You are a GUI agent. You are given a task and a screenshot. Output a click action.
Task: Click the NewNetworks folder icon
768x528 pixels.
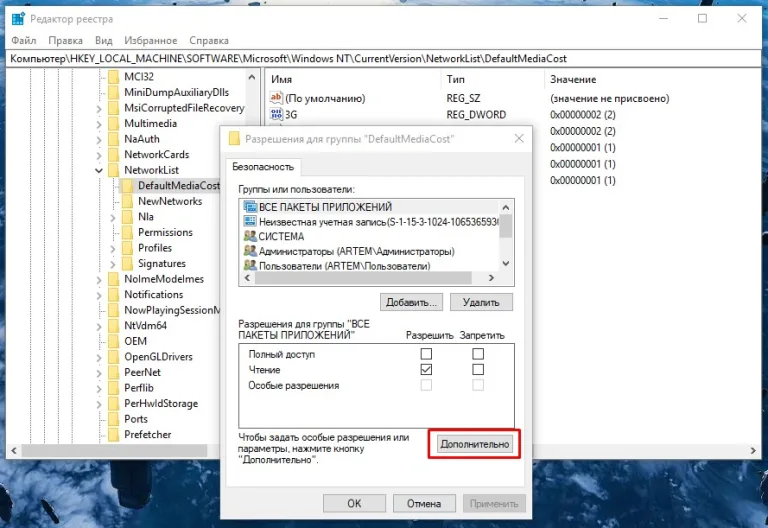point(127,201)
